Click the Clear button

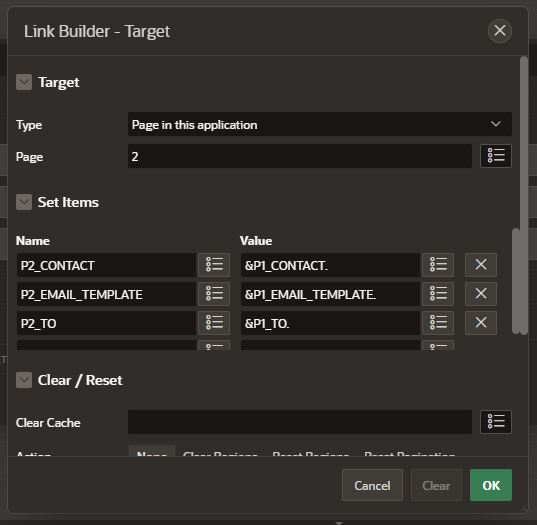[x=436, y=485]
